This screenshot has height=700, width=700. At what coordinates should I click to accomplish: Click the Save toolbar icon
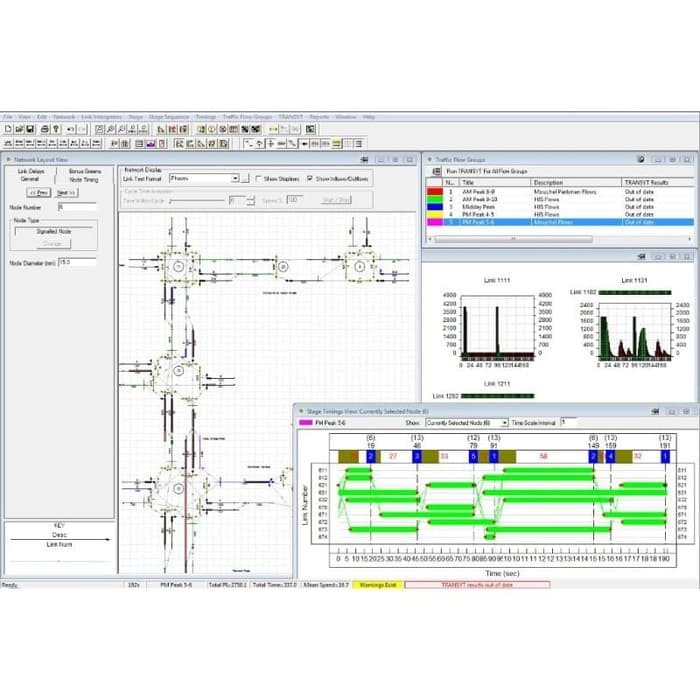click(30, 129)
